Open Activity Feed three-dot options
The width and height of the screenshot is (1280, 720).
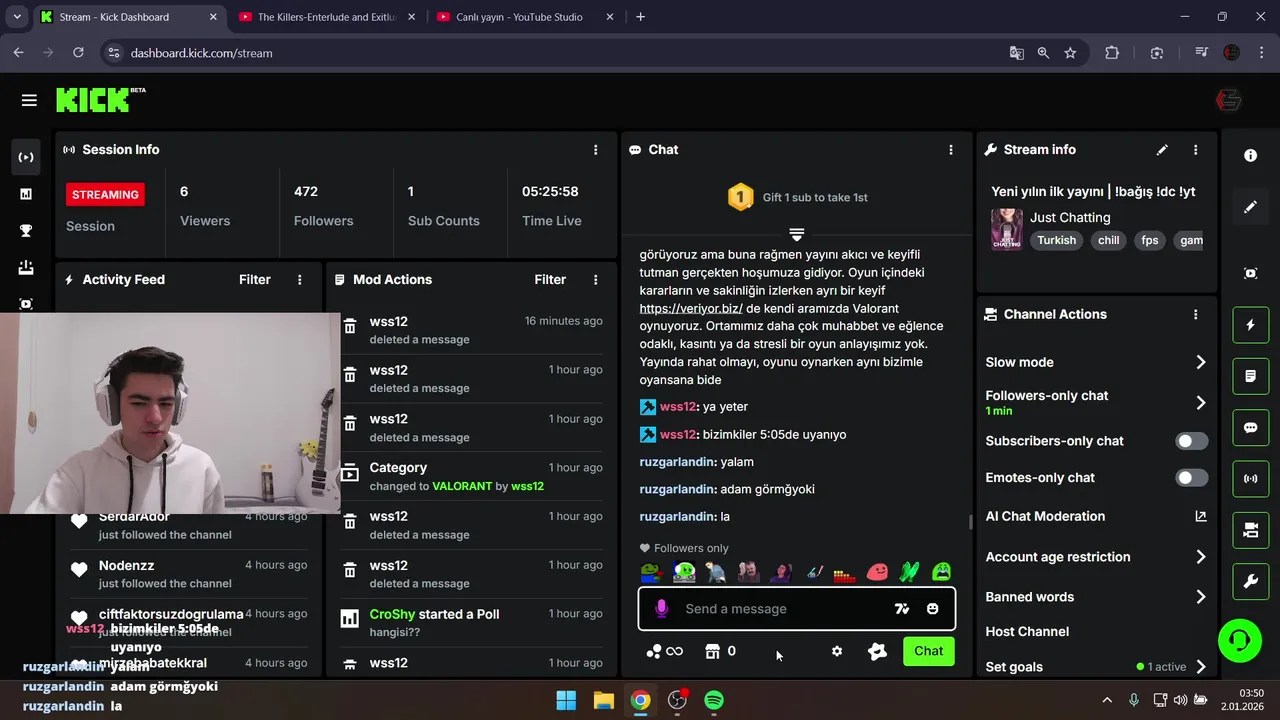pyautogui.click(x=300, y=280)
